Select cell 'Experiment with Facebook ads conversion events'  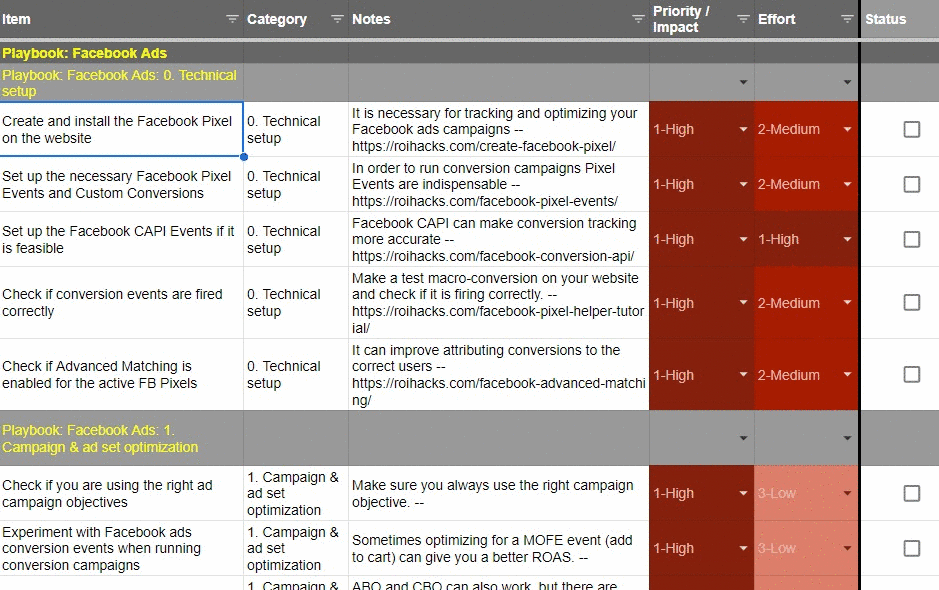(x=122, y=548)
